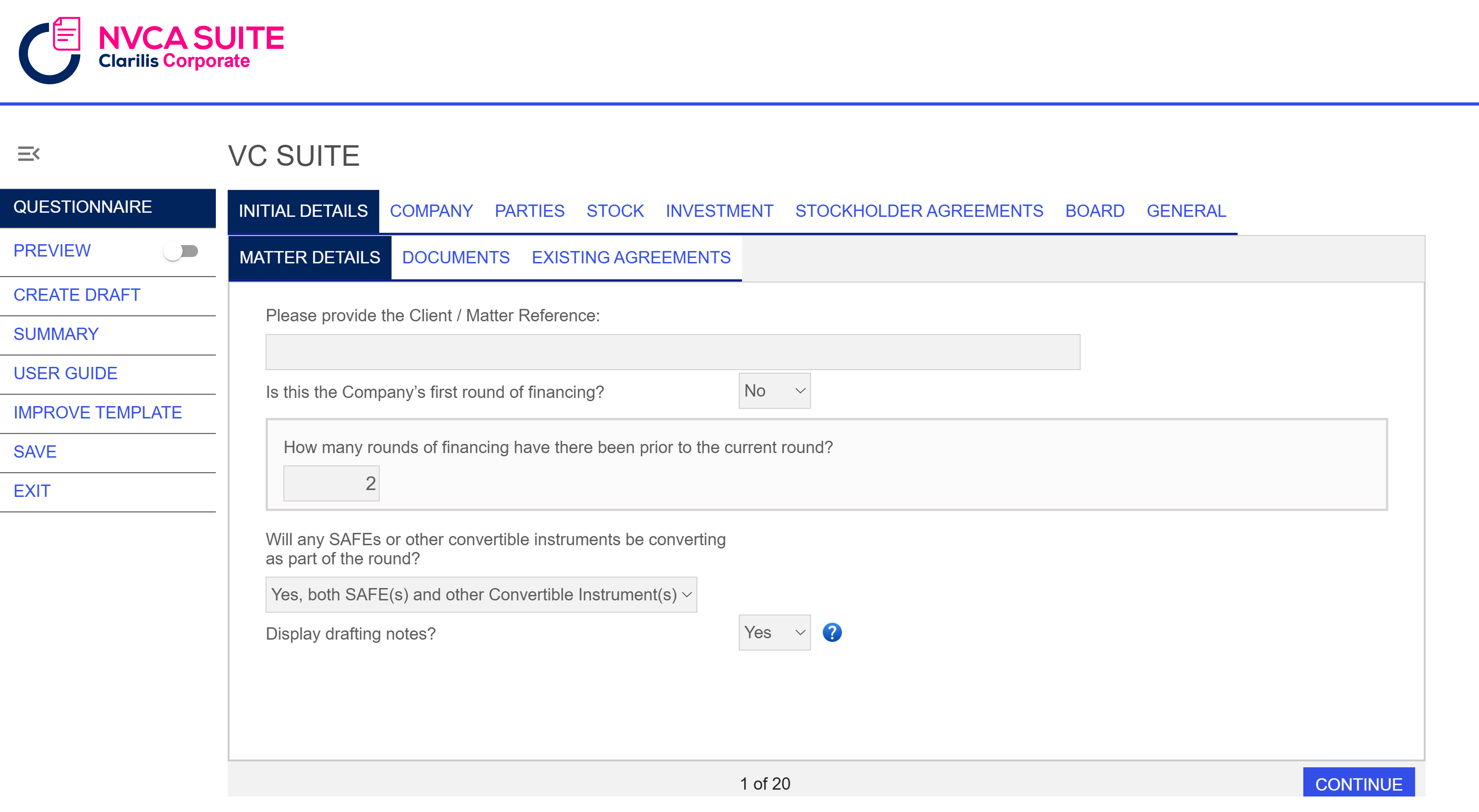Open the USER GUIDE link

(x=65, y=373)
